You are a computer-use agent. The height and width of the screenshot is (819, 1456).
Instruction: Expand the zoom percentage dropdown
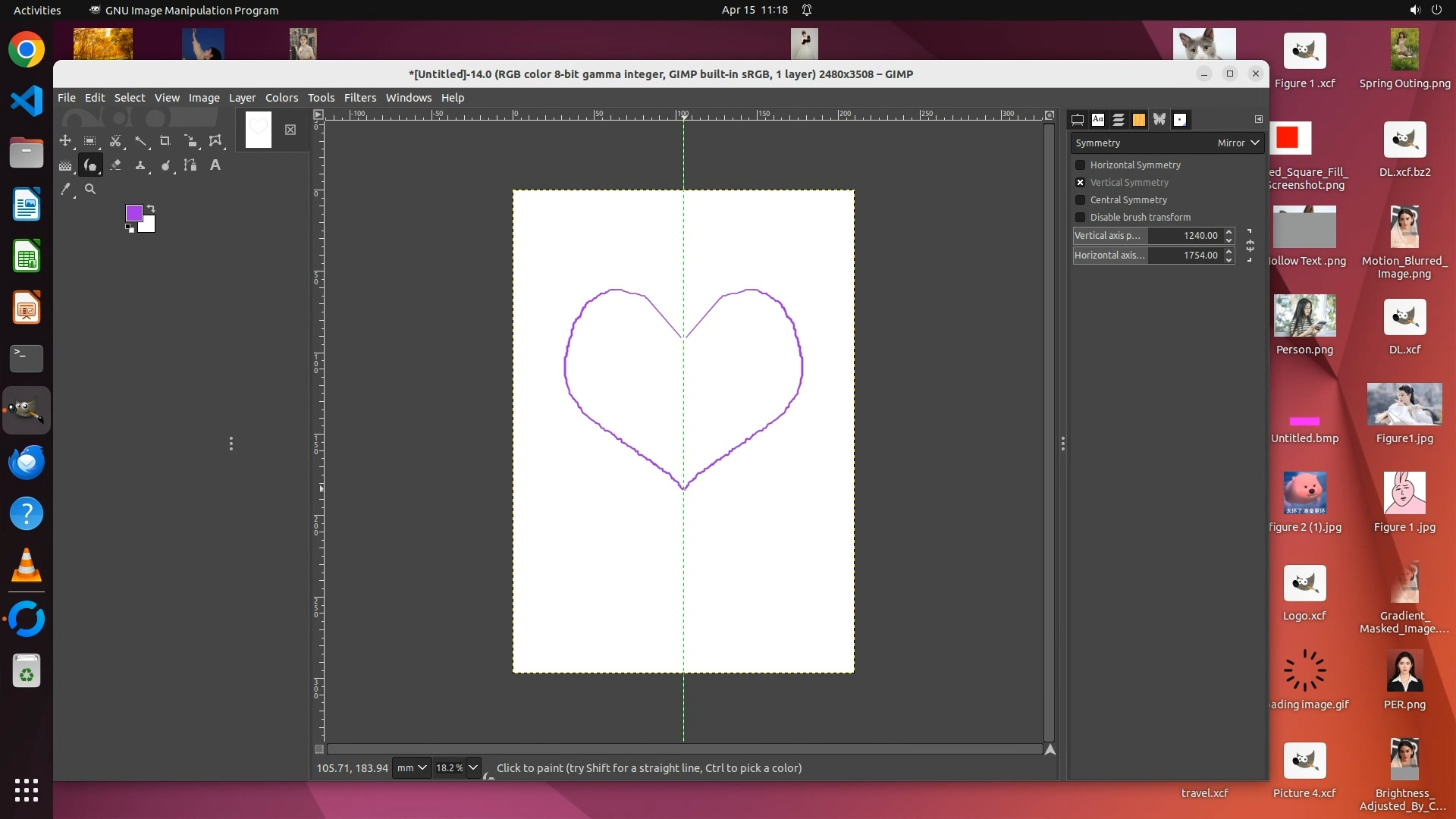[x=473, y=768]
